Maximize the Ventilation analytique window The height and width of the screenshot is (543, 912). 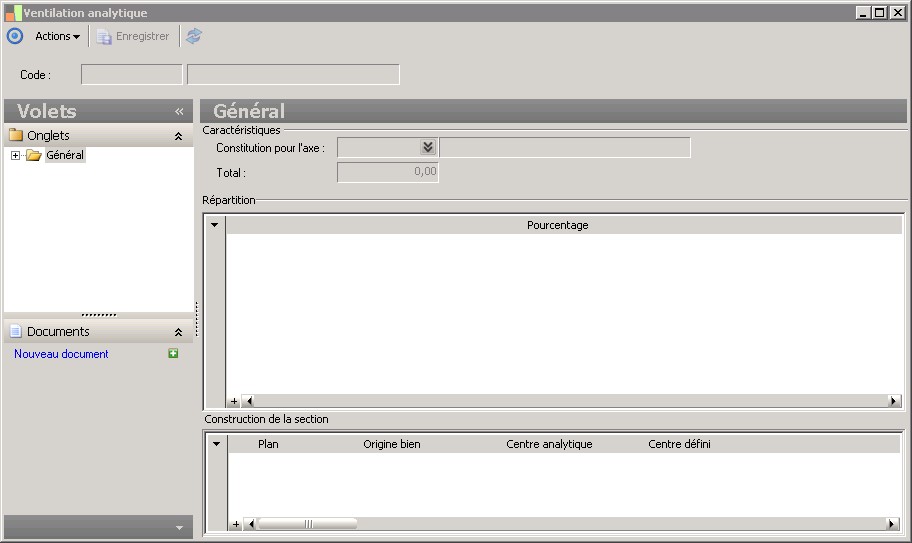pos(880,13)
